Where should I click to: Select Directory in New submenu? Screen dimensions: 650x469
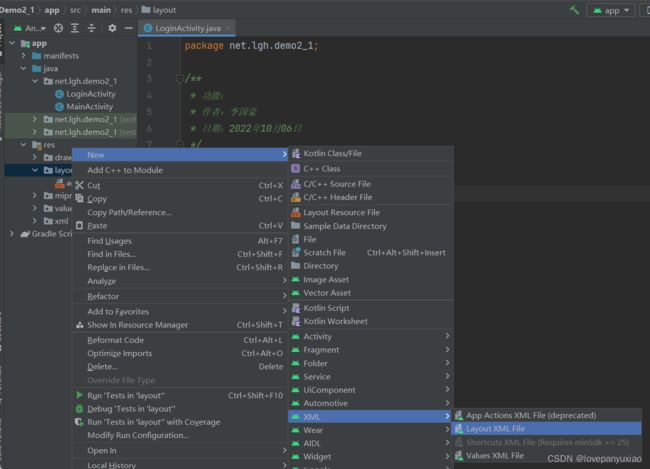[x=371, y=266]
